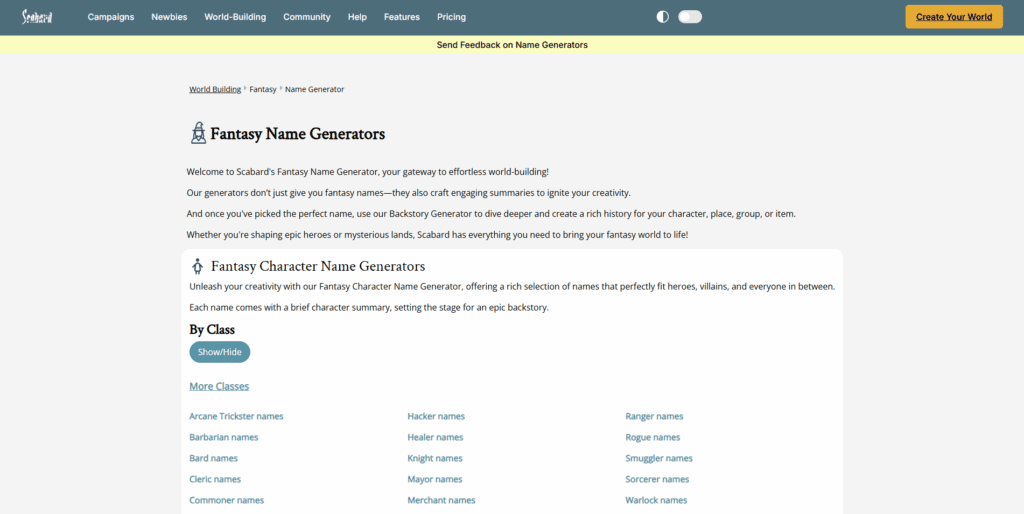This screenshot has height=514, width=1024.
Task: Open the Campaigns menu
Action: click(111, 17)
